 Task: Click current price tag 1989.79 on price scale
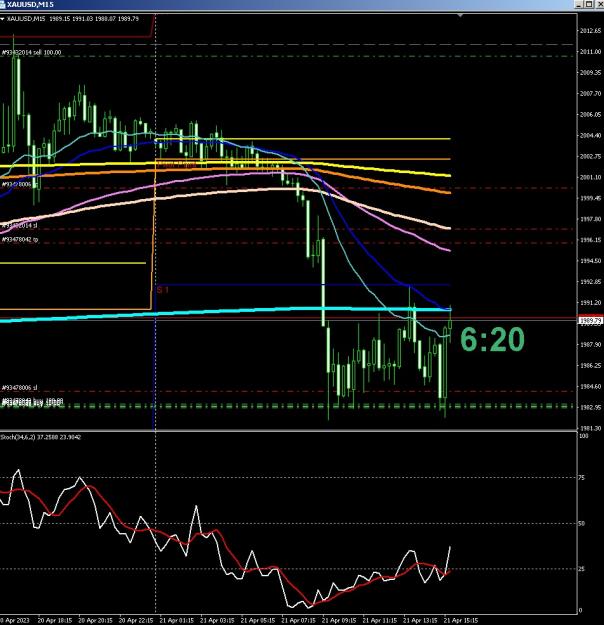click(x=590, y=320)
